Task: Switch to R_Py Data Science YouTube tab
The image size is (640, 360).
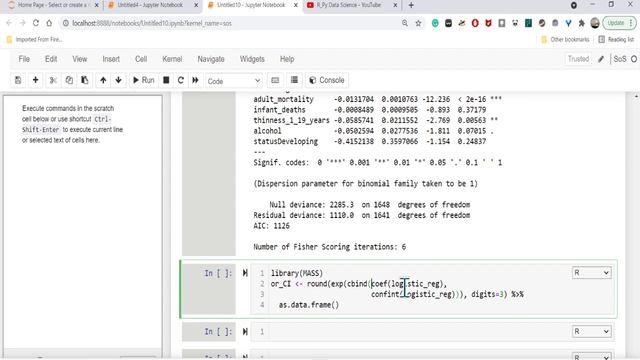Action: (x=348, y=5)
